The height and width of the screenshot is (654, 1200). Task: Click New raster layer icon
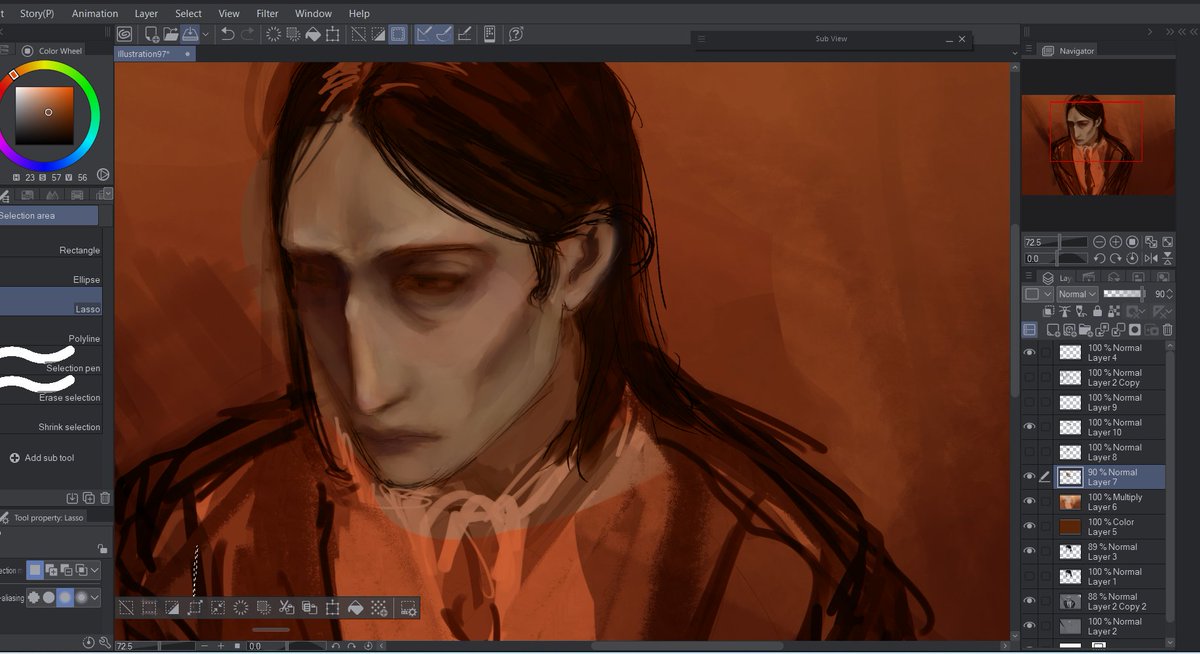(x=1053, y=330)
